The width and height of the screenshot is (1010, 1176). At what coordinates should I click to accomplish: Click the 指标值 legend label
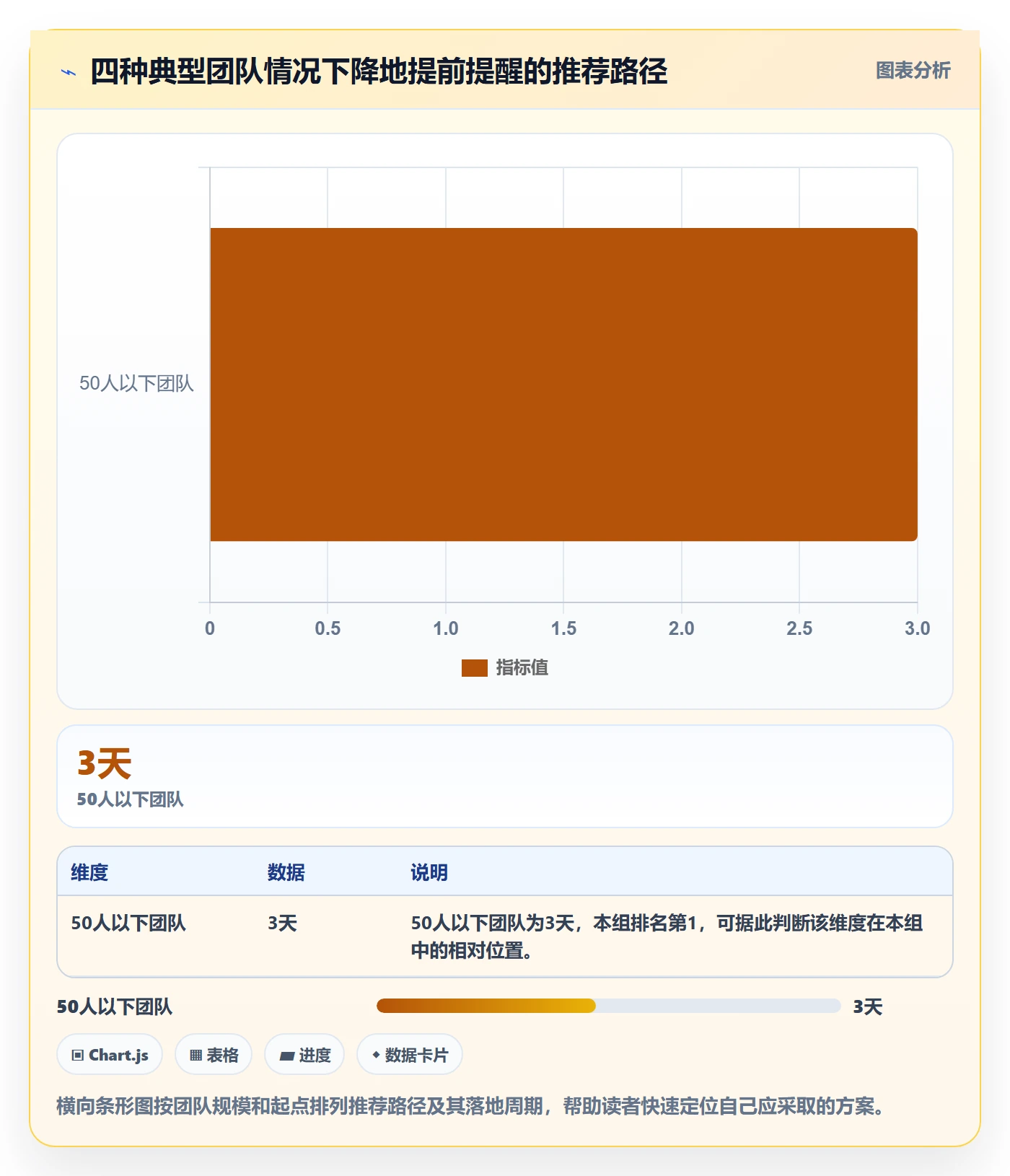point(522,668)
